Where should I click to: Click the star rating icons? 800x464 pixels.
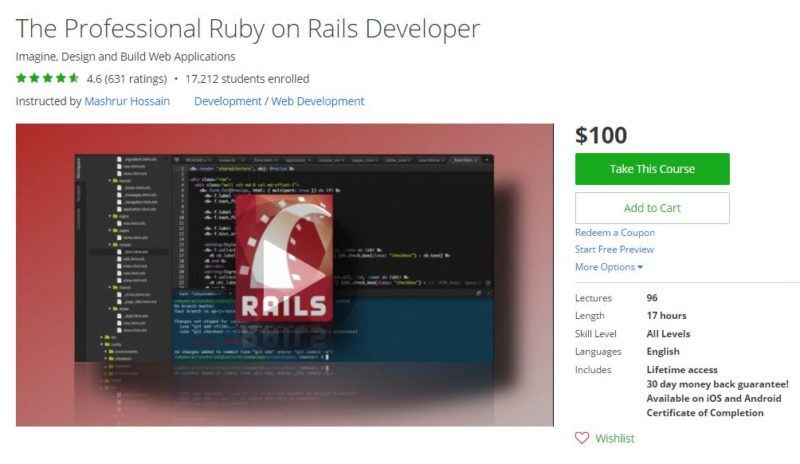pos(47,78)
